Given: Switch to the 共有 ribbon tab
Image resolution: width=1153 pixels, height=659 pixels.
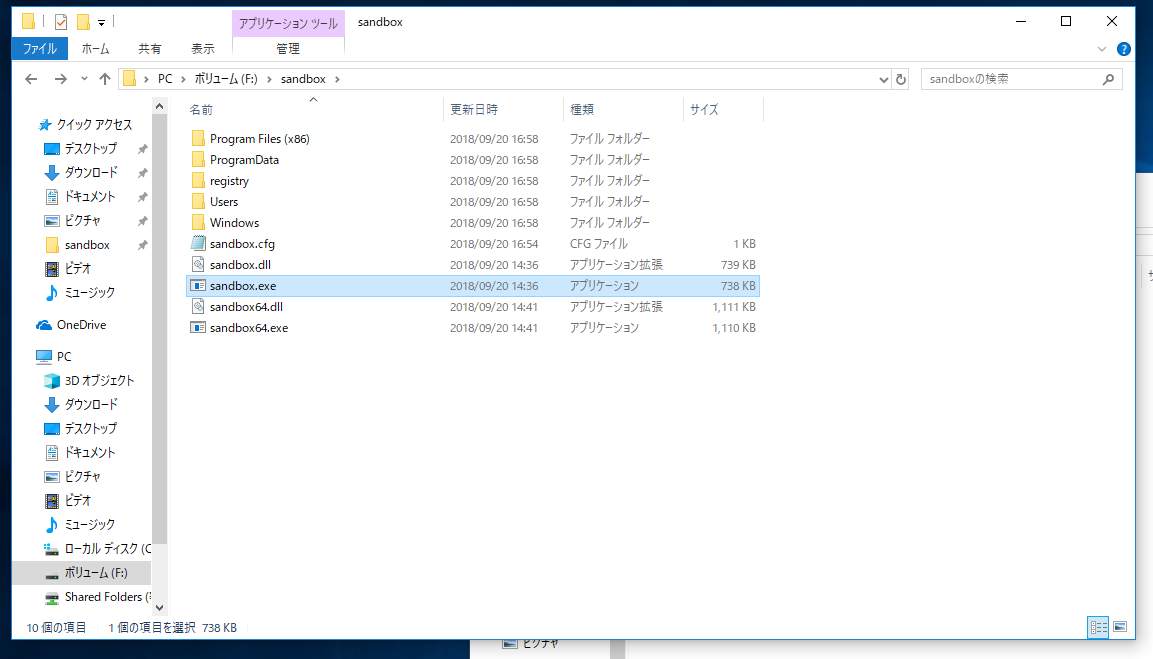Looking at the screenshot, I should (150, 49).
